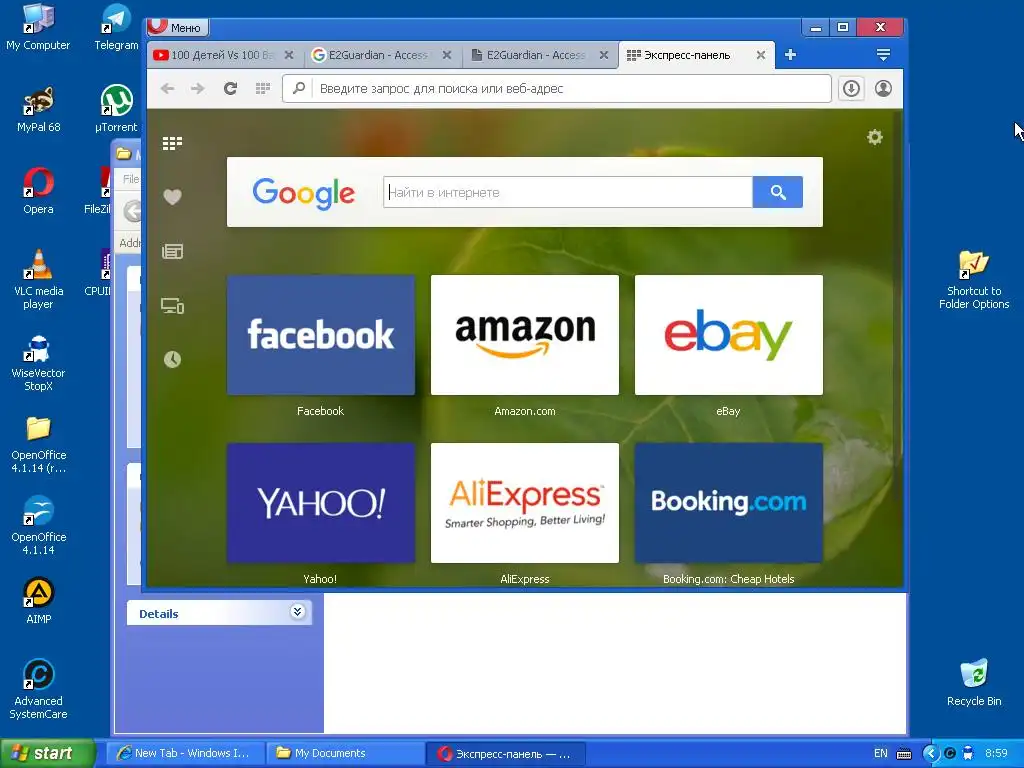Select Telegram desktop icon
The height and width of the screenshot is (768, 1024).
pos(116,27)
